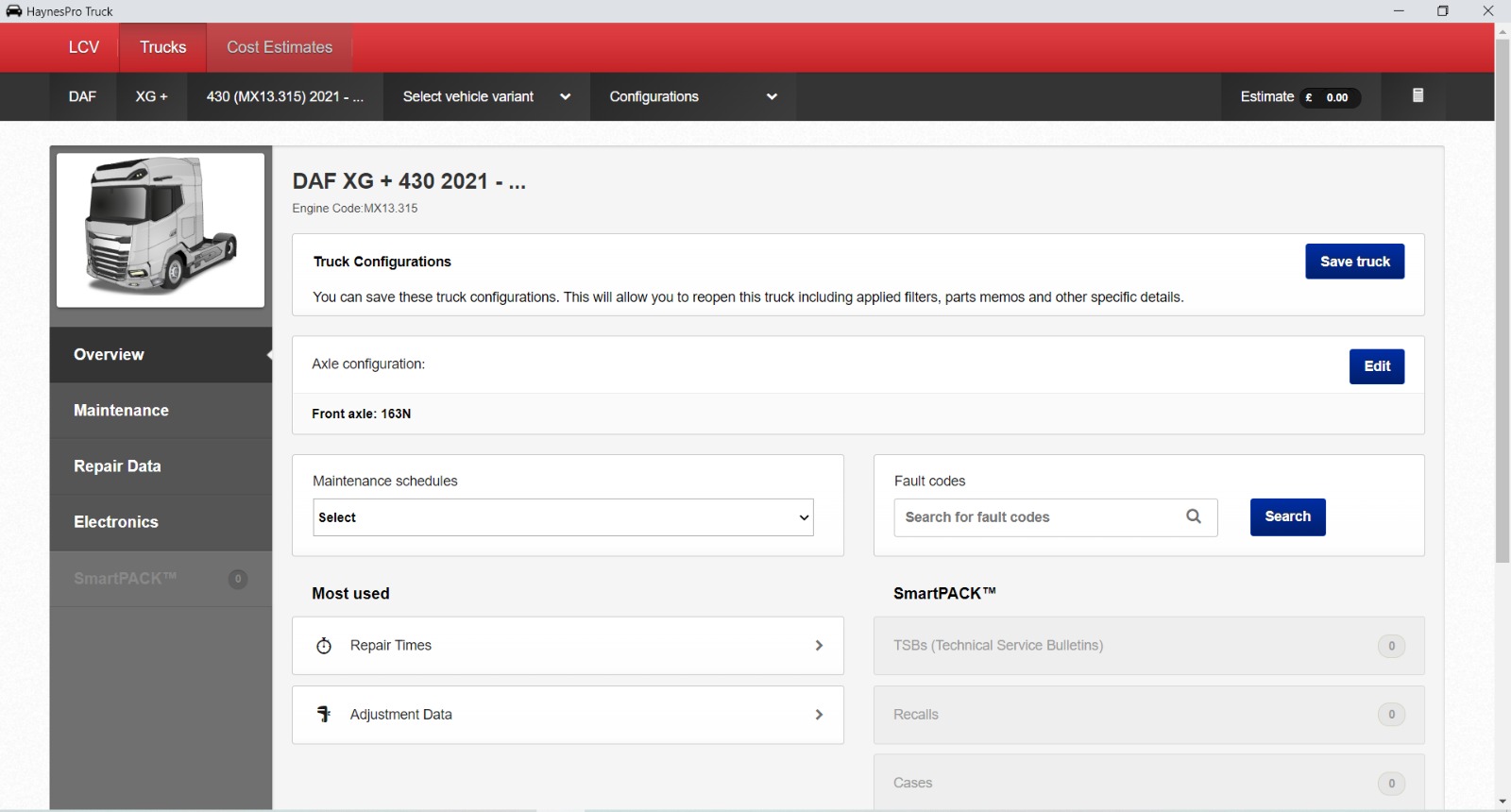
Task: Open Maintenance in the sidebar
Action: tap(161, 411)
